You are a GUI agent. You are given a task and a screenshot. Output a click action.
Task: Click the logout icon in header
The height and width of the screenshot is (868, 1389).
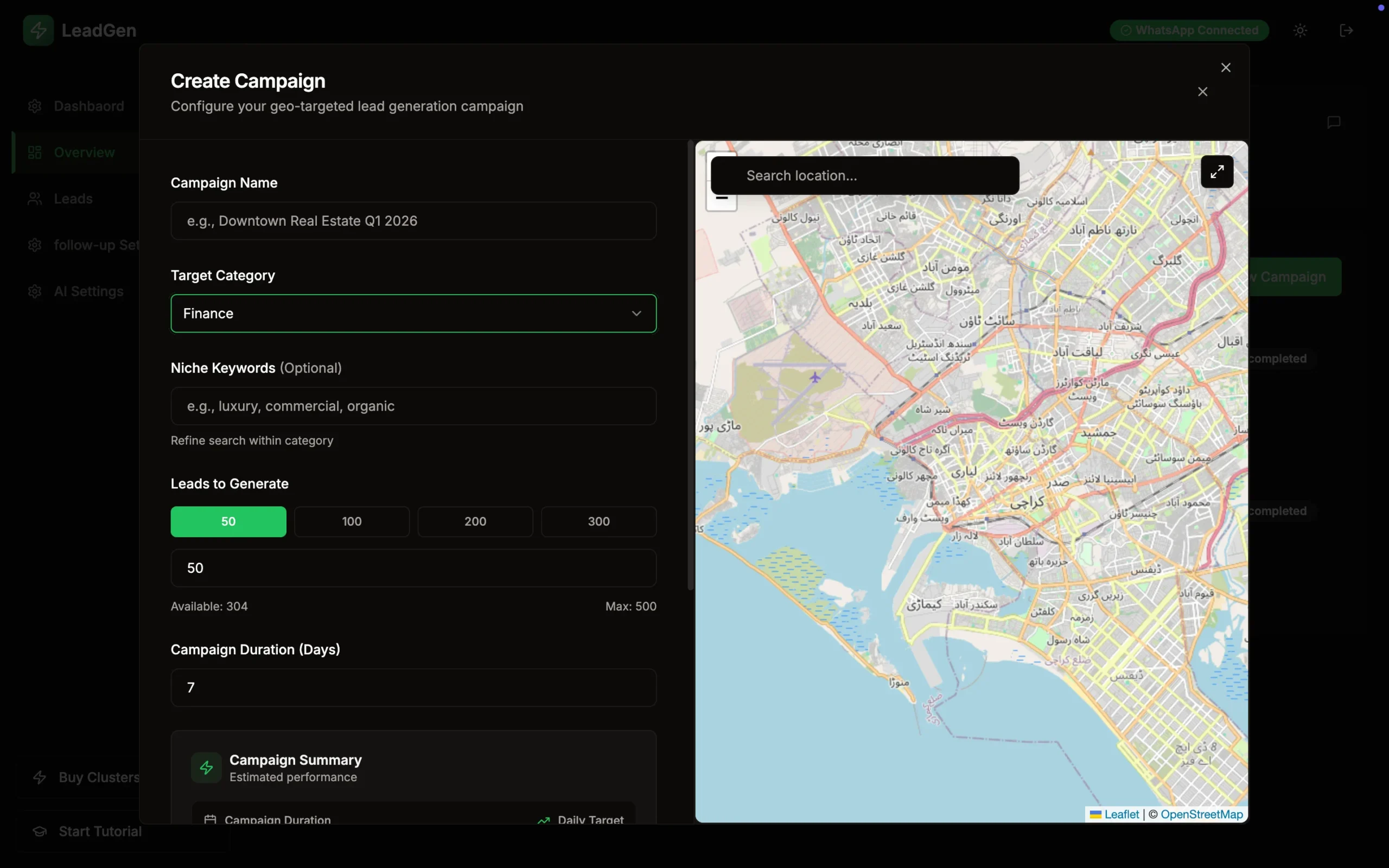tap(1346, 30)
